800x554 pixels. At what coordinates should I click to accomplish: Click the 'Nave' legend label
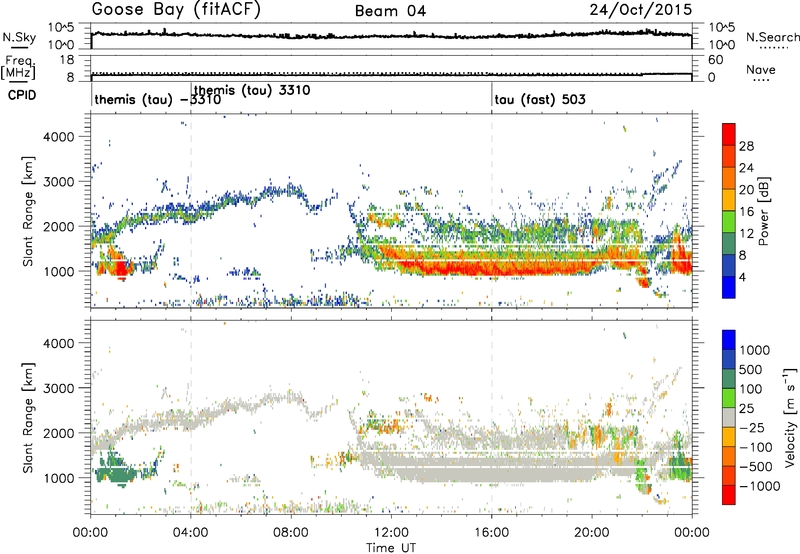point(761,69)
